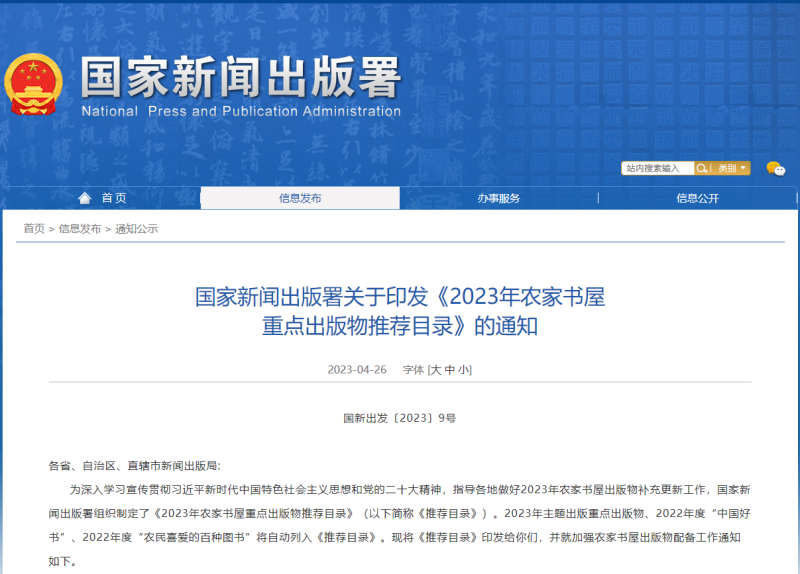The width and height of the screenshot is (800, 574).
Task: Click the national emblem logo
Action: pyautogui.click(x=34, y=84)
